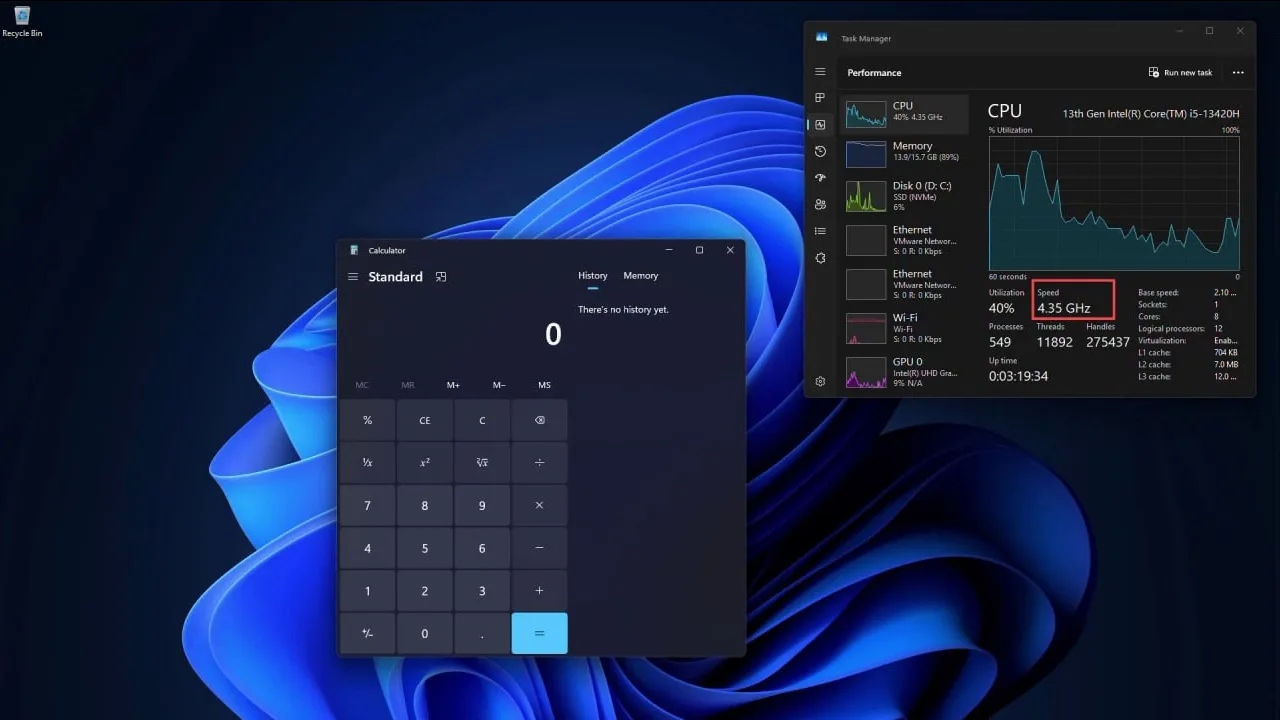Click the Calculator equals button

[539, 634]
